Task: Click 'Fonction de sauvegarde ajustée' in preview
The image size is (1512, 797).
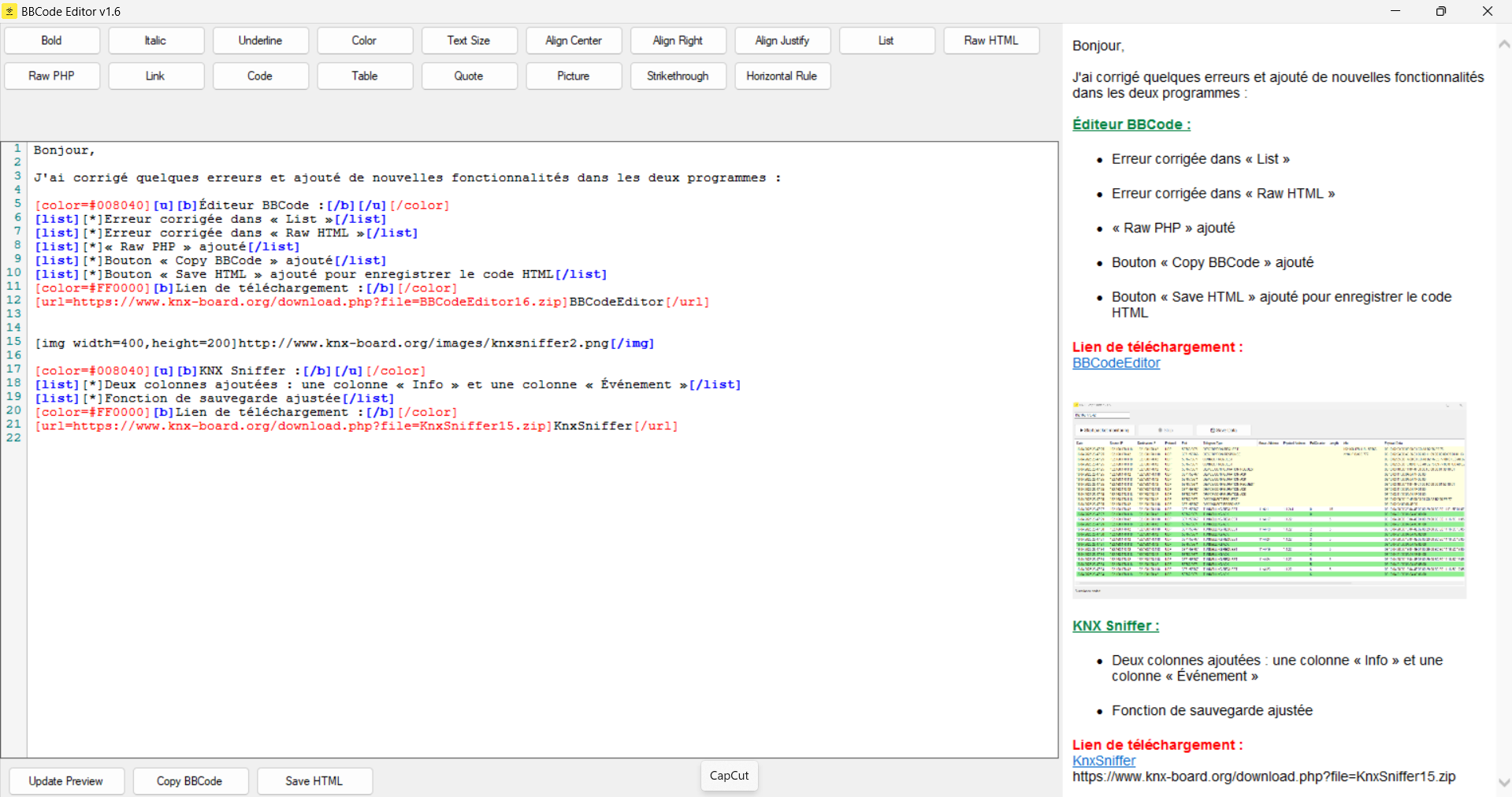Action: (x=1212, y=710)
